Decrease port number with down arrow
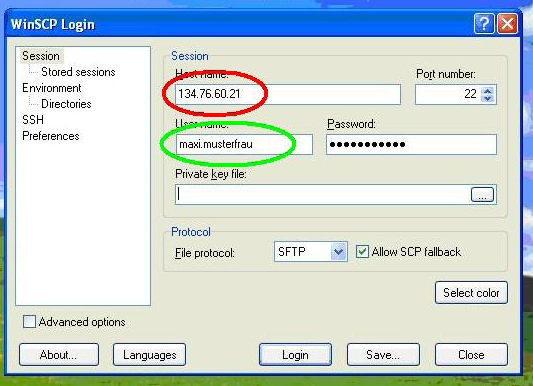533x386 pixels. 488,98
